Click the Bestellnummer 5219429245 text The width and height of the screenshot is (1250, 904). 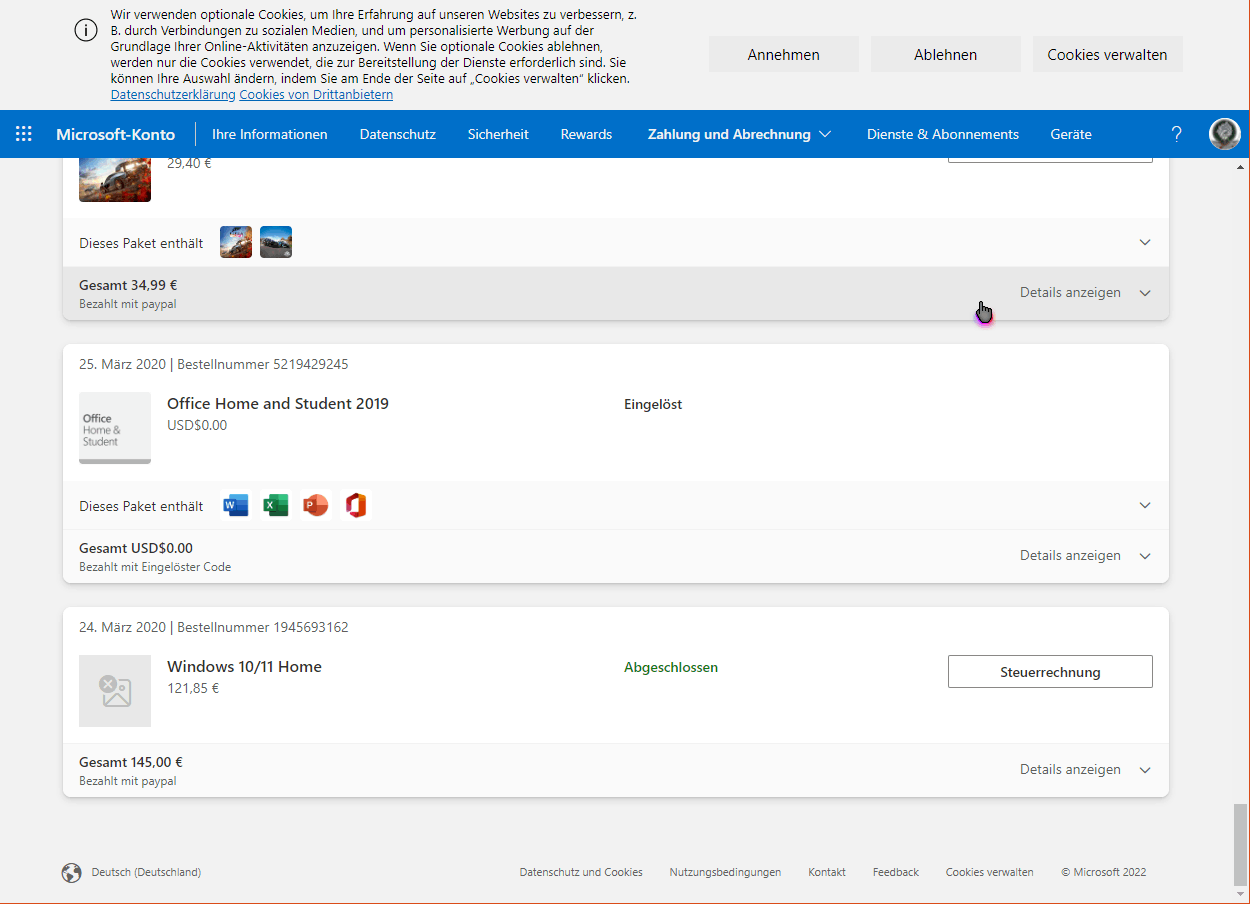pos(263,365)
